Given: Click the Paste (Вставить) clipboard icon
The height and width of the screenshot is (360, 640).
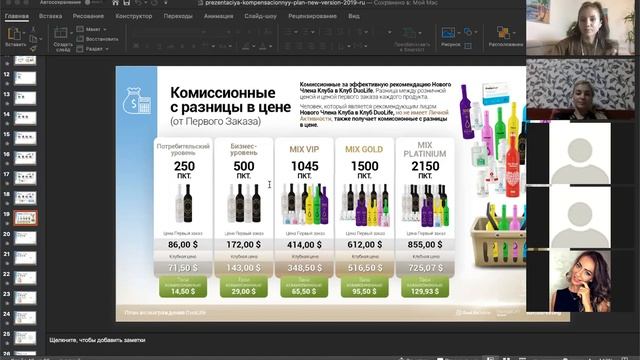Looking at the screenshot, I should pyautogui.click(x=13, y=33).
